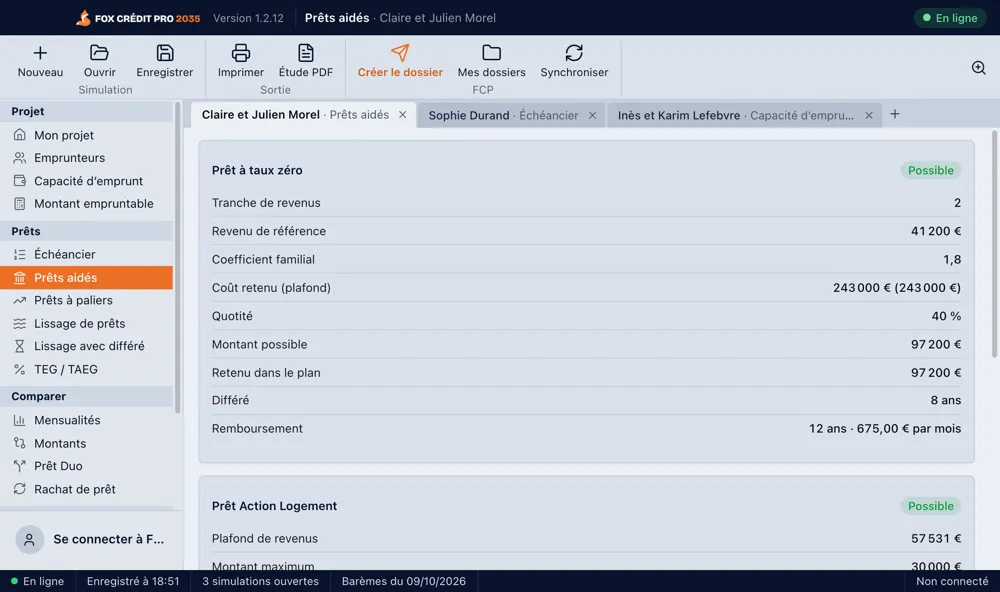Click Se connecter à F... account button

[89, 539]
